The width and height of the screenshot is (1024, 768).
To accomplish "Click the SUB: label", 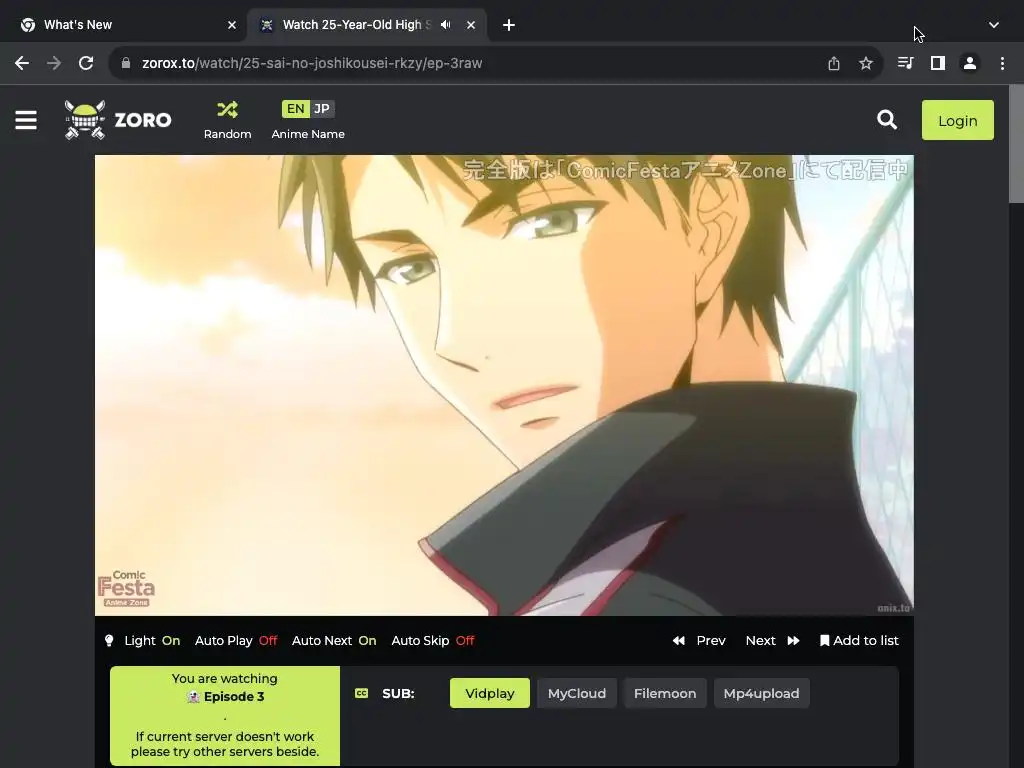I will (x=398, y=694).
